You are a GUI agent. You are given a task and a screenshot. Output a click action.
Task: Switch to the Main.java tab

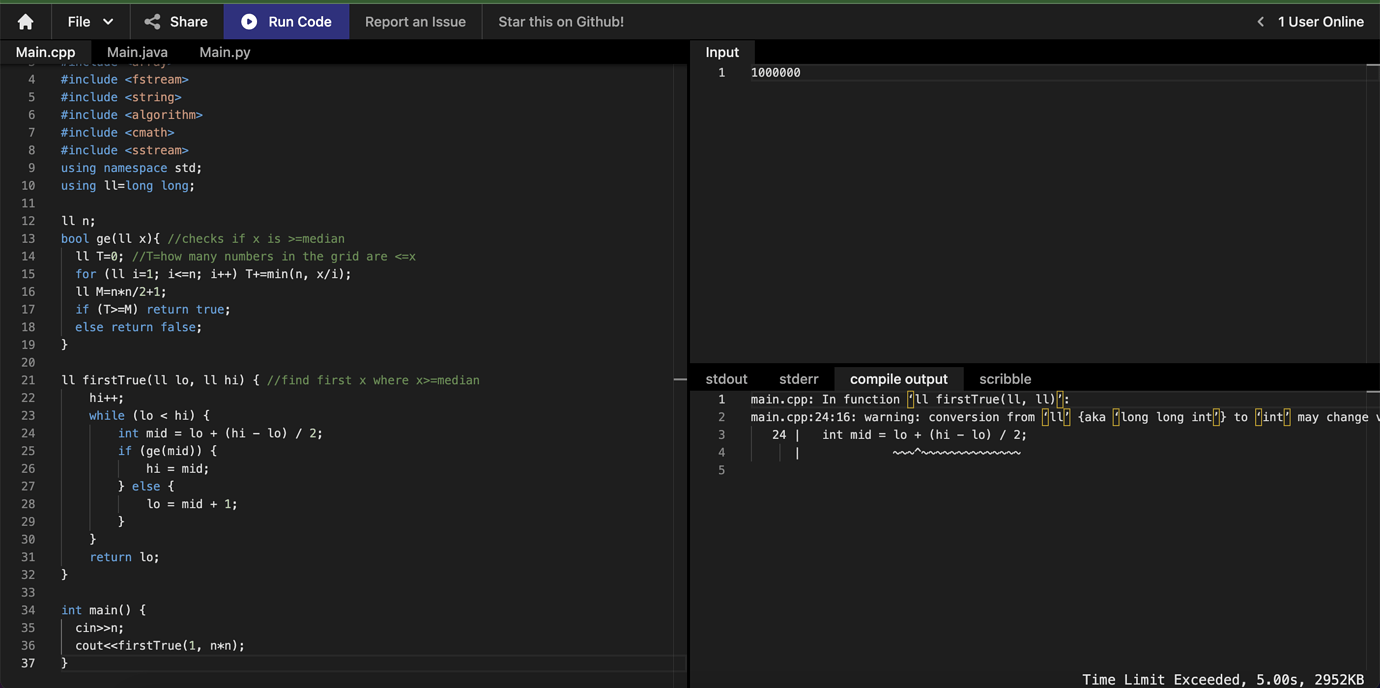(x=137, y=52)
